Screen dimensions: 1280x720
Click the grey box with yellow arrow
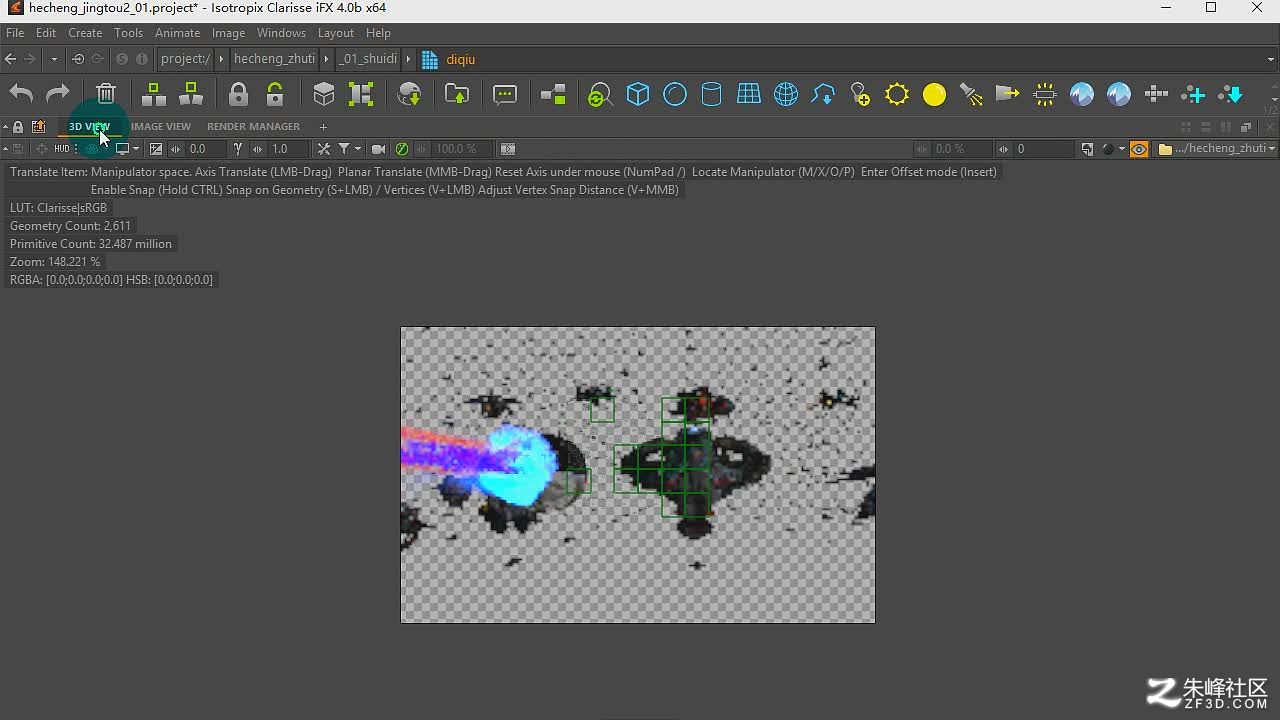tap(1007, 94)
